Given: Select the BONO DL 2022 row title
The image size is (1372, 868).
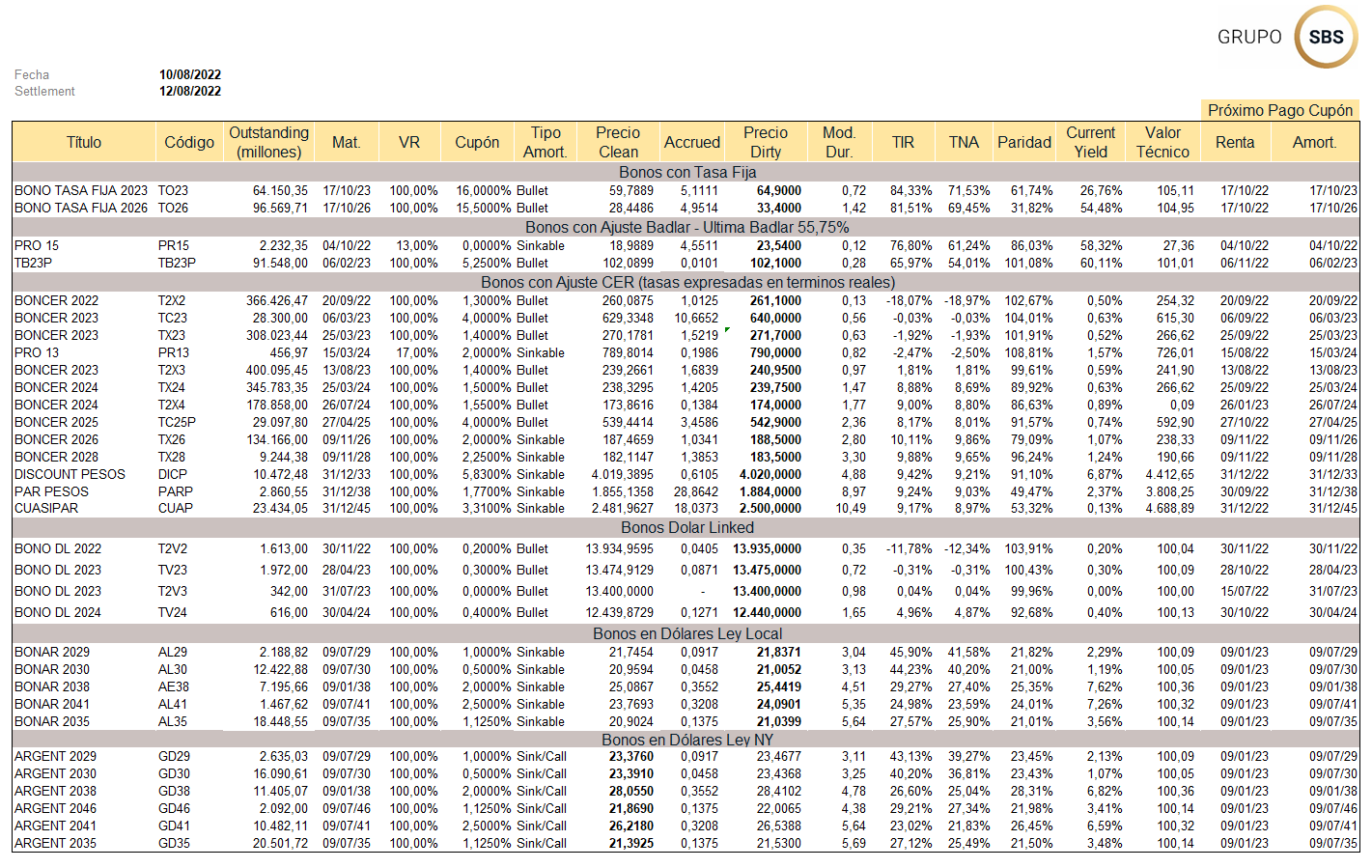Looking at the screenshot, I should pyautogui.click(x=58, y=548).
